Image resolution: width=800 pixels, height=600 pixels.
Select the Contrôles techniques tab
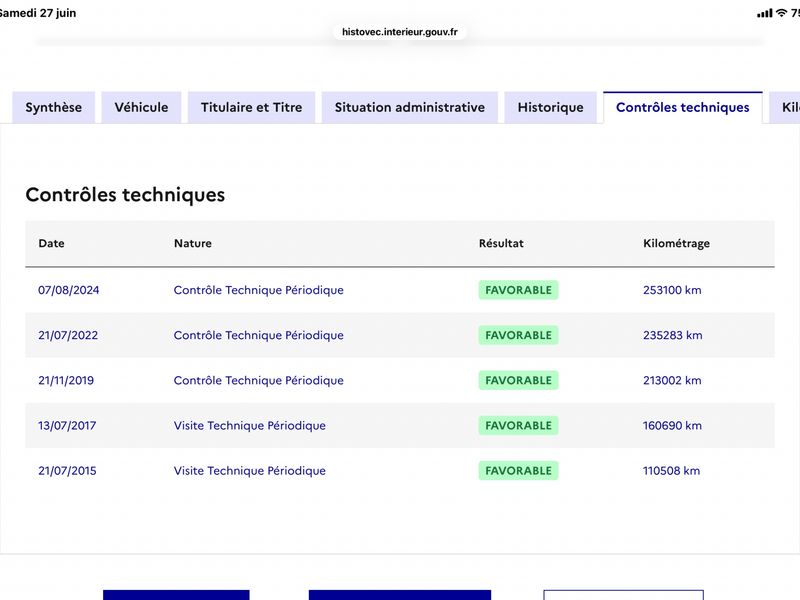(683, 107)
